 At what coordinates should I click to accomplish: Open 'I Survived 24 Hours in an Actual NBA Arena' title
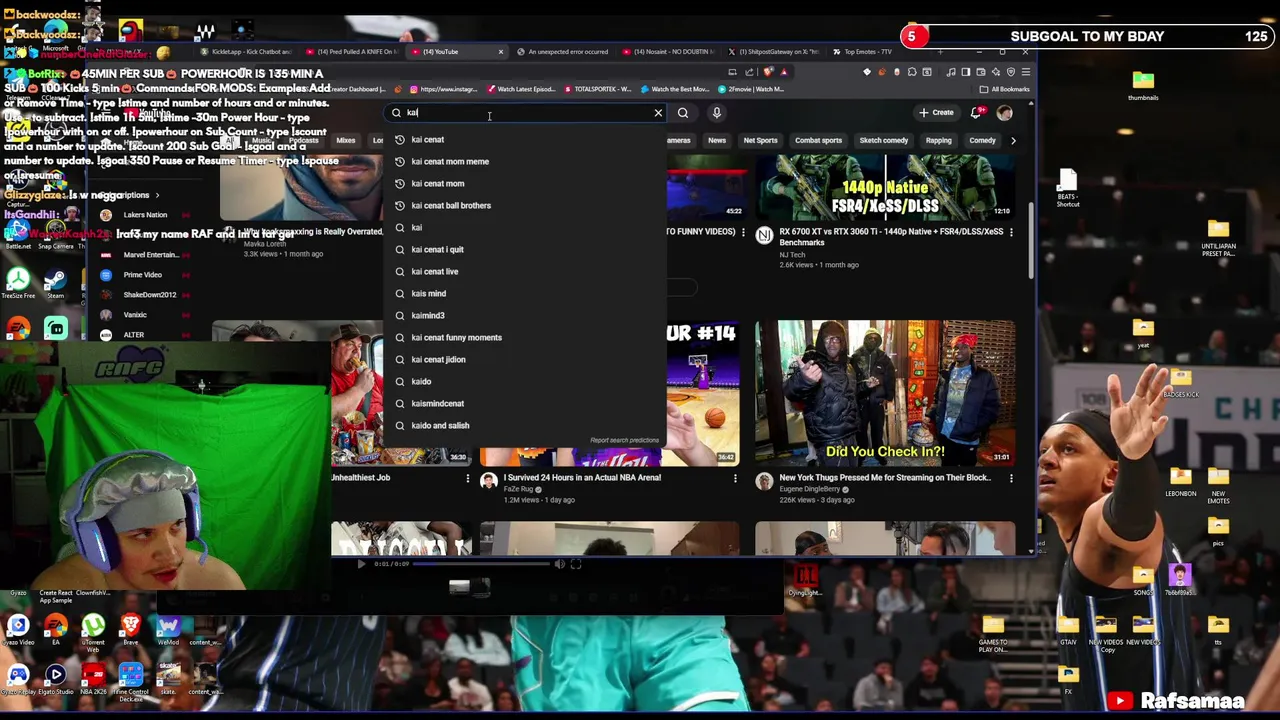tap(582, 478)
